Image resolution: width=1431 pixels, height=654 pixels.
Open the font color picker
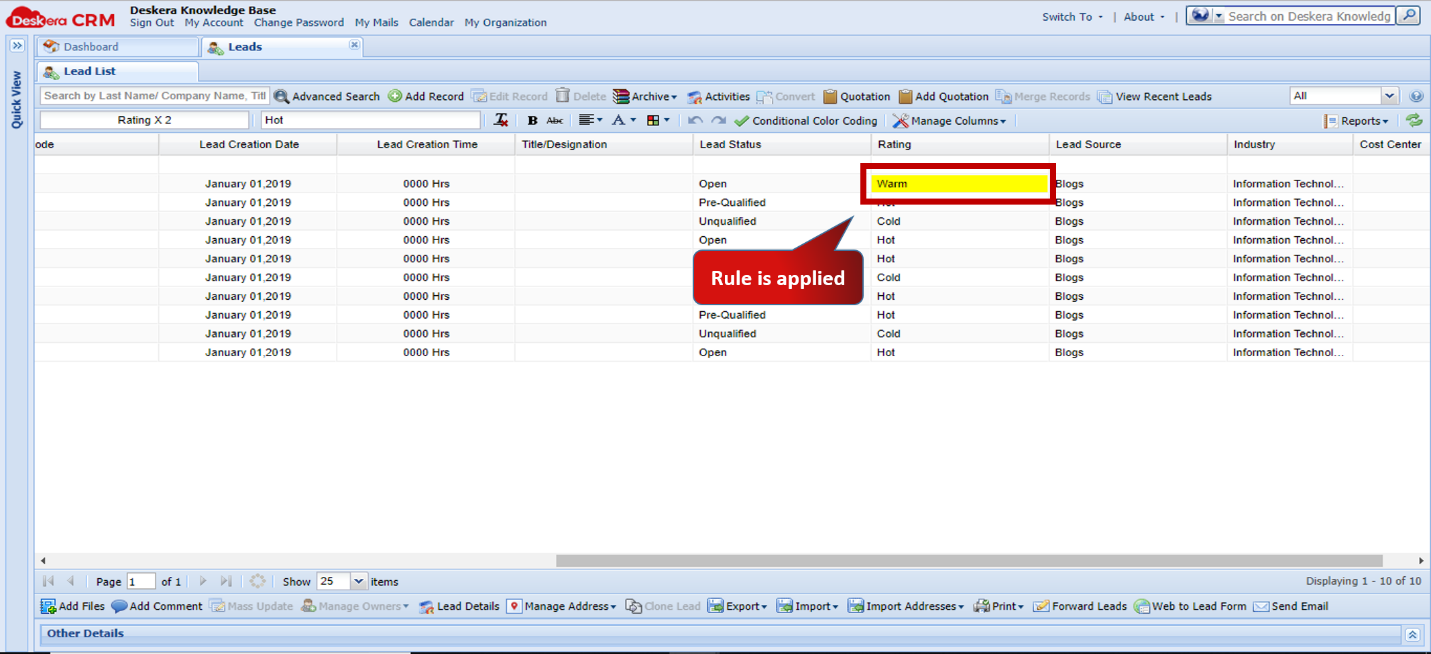point(620,120)
